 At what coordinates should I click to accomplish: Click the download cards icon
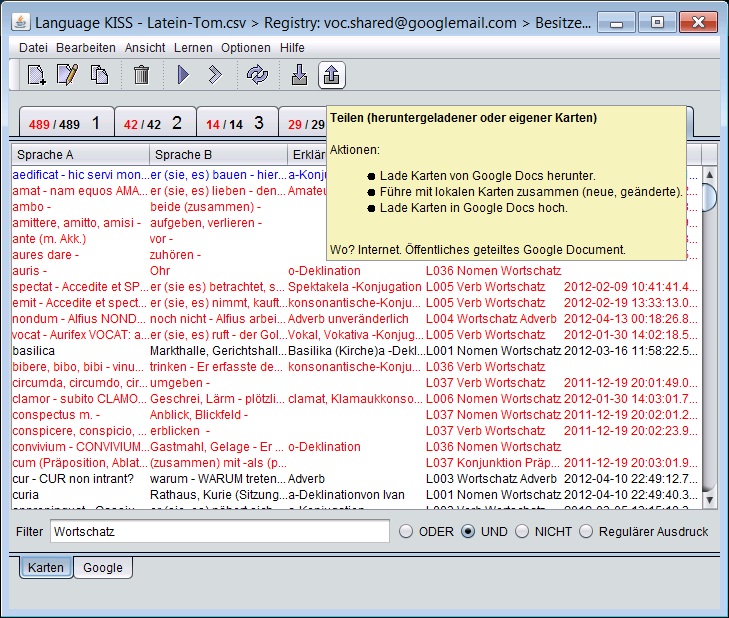(x=299, y=75)
